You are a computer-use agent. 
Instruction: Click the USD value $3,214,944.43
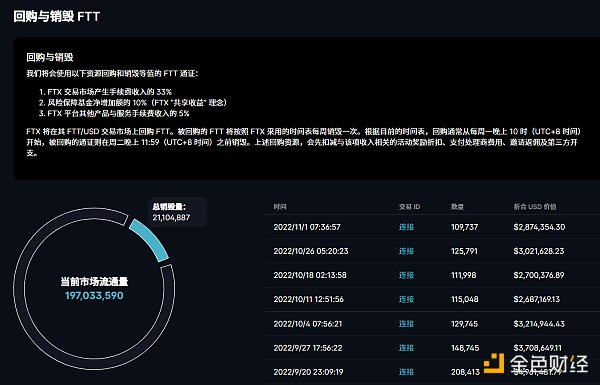click(x=539, y=324)
